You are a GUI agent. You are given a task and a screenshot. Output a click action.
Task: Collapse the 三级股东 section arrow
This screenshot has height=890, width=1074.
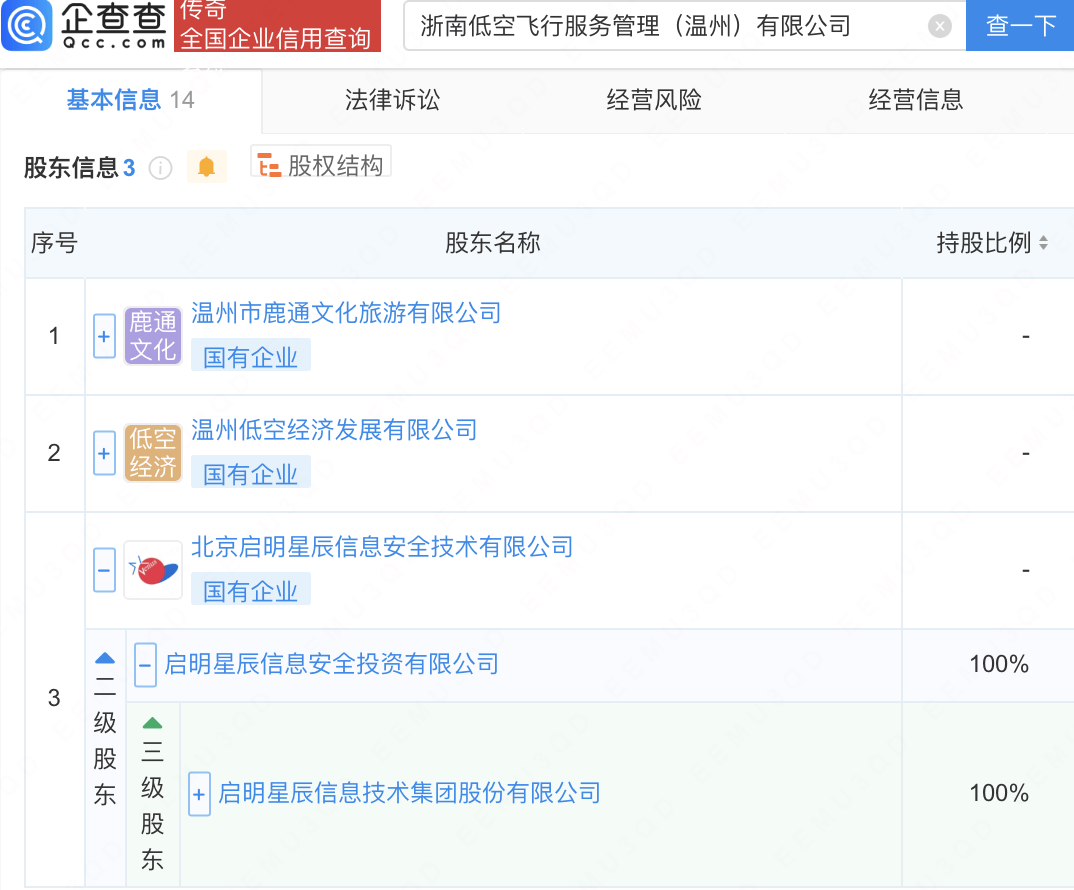(152, 723)
